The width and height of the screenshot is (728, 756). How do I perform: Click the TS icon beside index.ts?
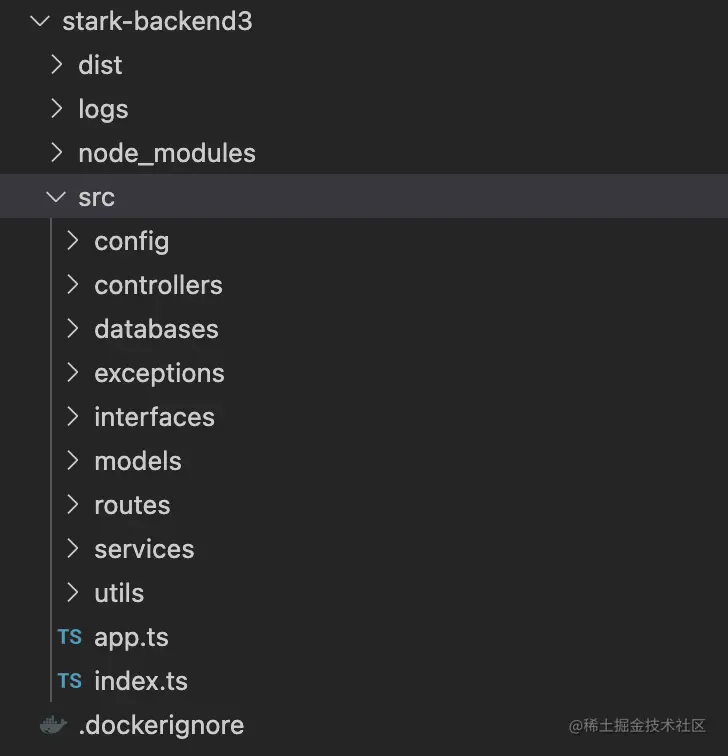pyautogui.click(x=69, y=681)
